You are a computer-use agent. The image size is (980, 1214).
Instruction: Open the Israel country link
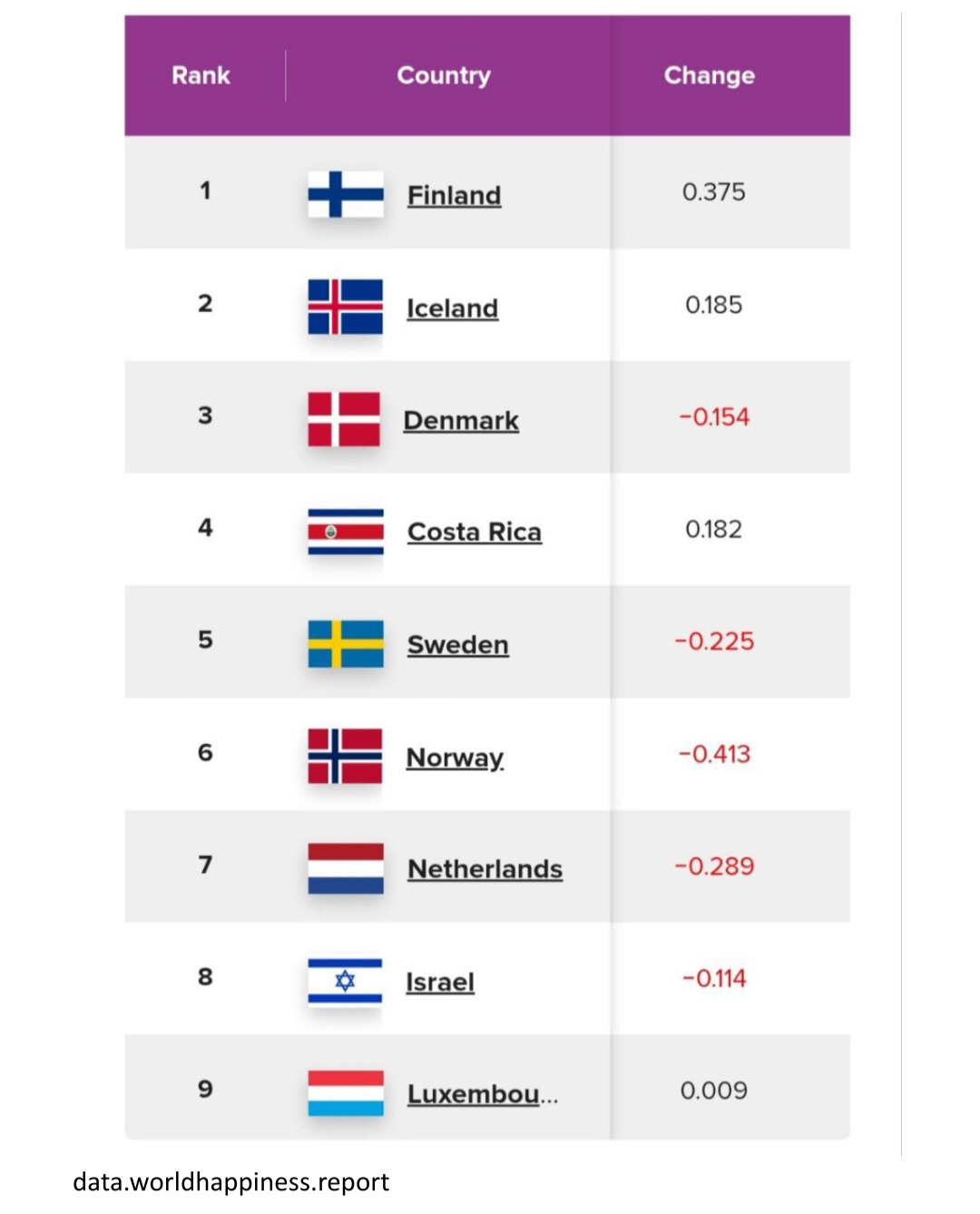click(440, 982)
